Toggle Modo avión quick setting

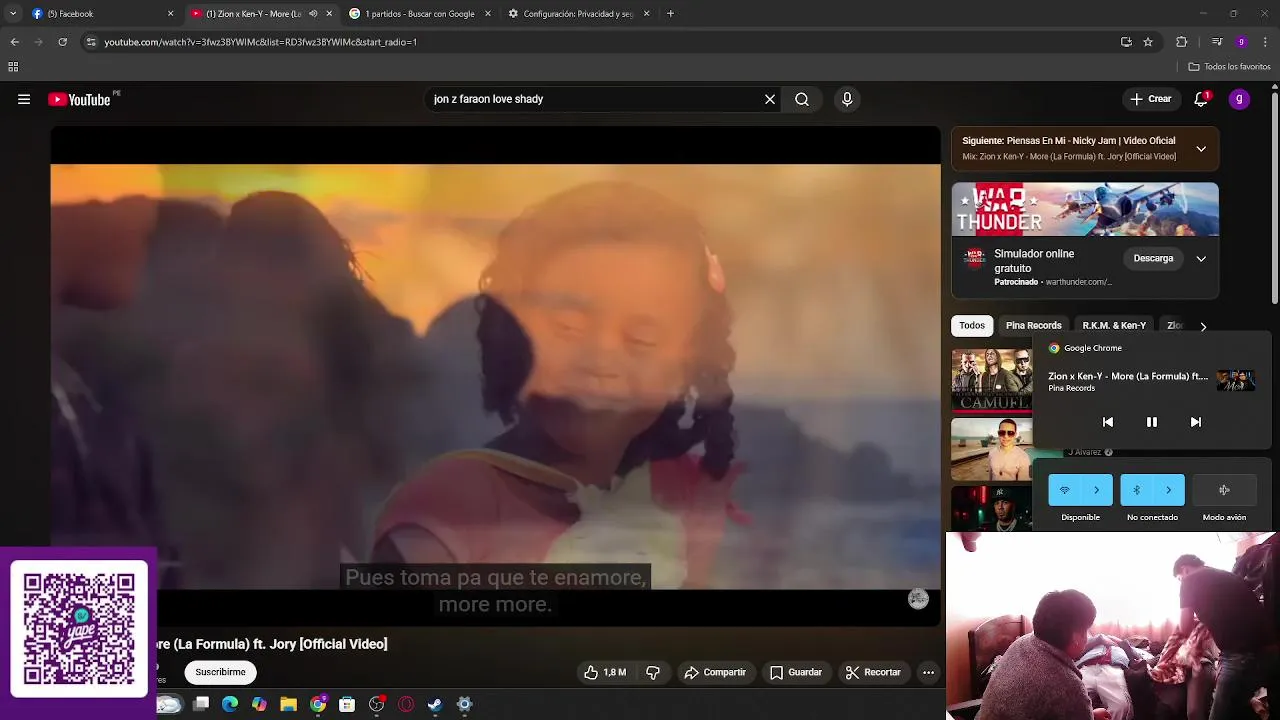point(1224,490)
